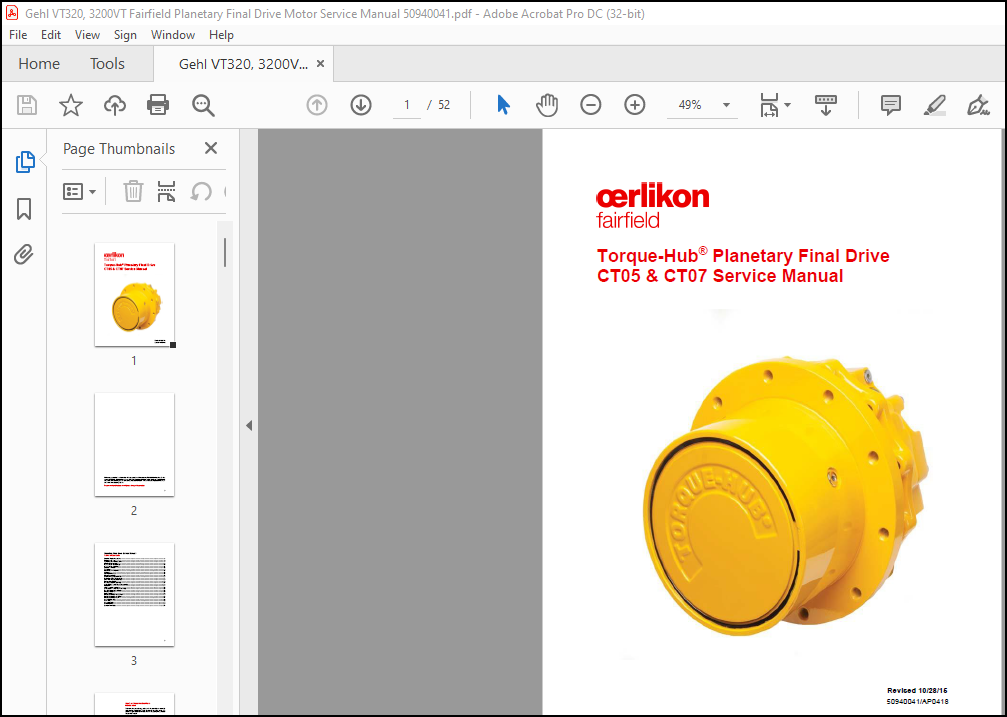This screenshot has height=717, width=1007.
Task: Click the delete pages trash icon
Action: pos(133,191)
